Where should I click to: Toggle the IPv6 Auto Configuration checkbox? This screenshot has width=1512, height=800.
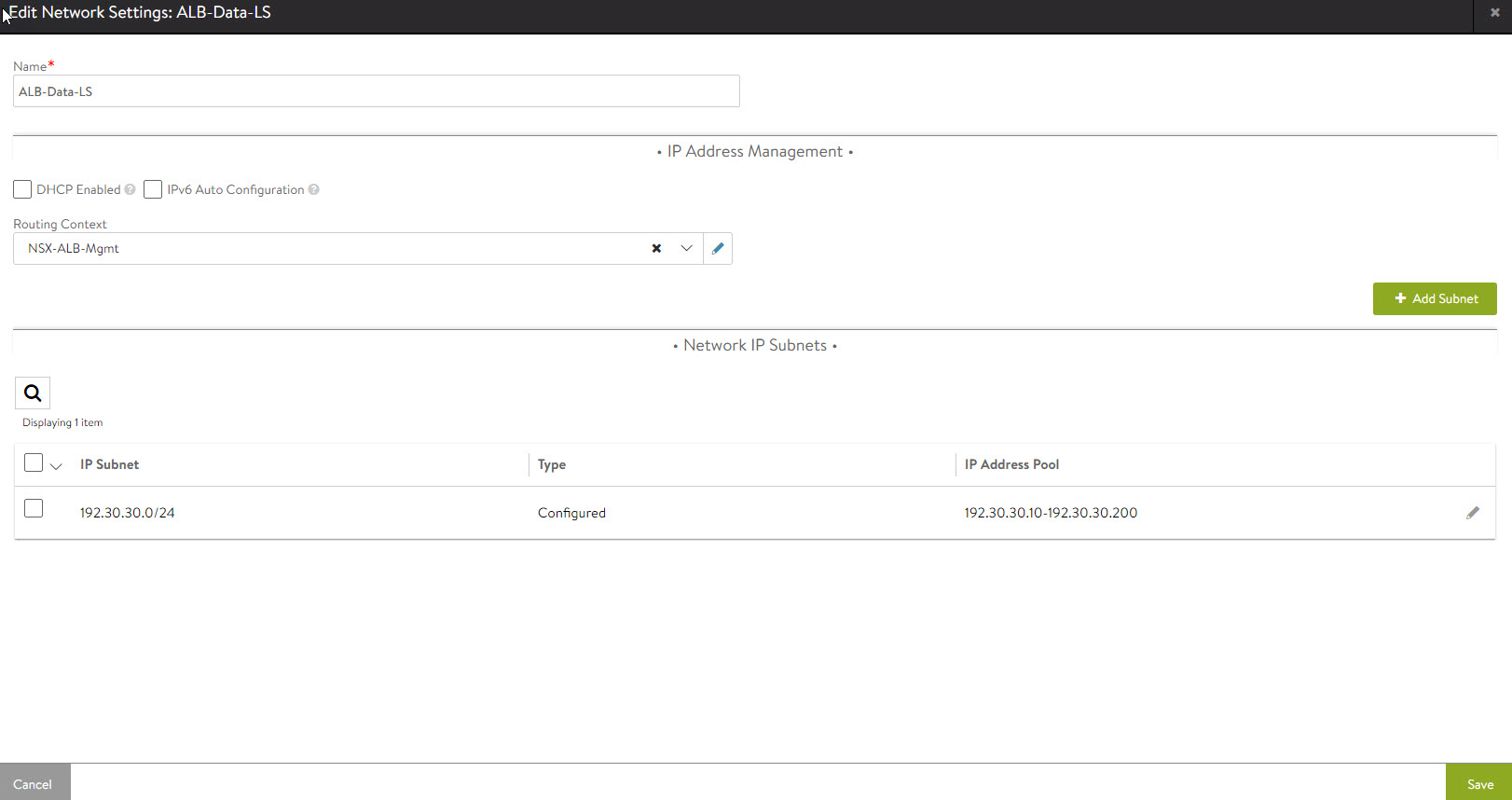click(x=153, y=190)
